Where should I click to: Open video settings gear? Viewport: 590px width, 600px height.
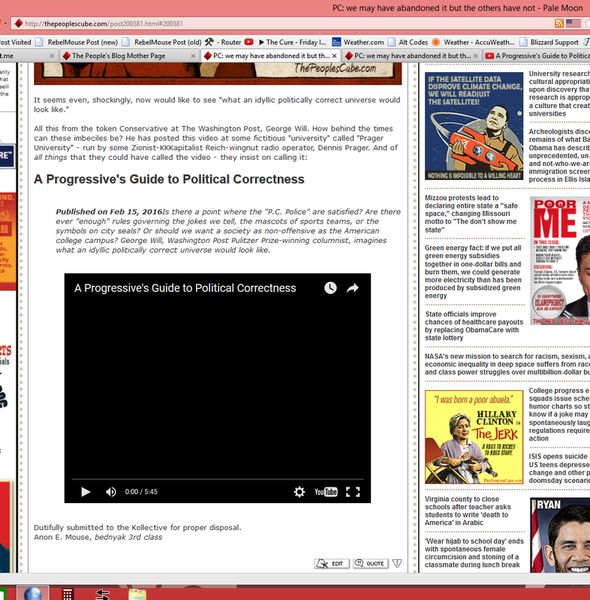(299, 492)
